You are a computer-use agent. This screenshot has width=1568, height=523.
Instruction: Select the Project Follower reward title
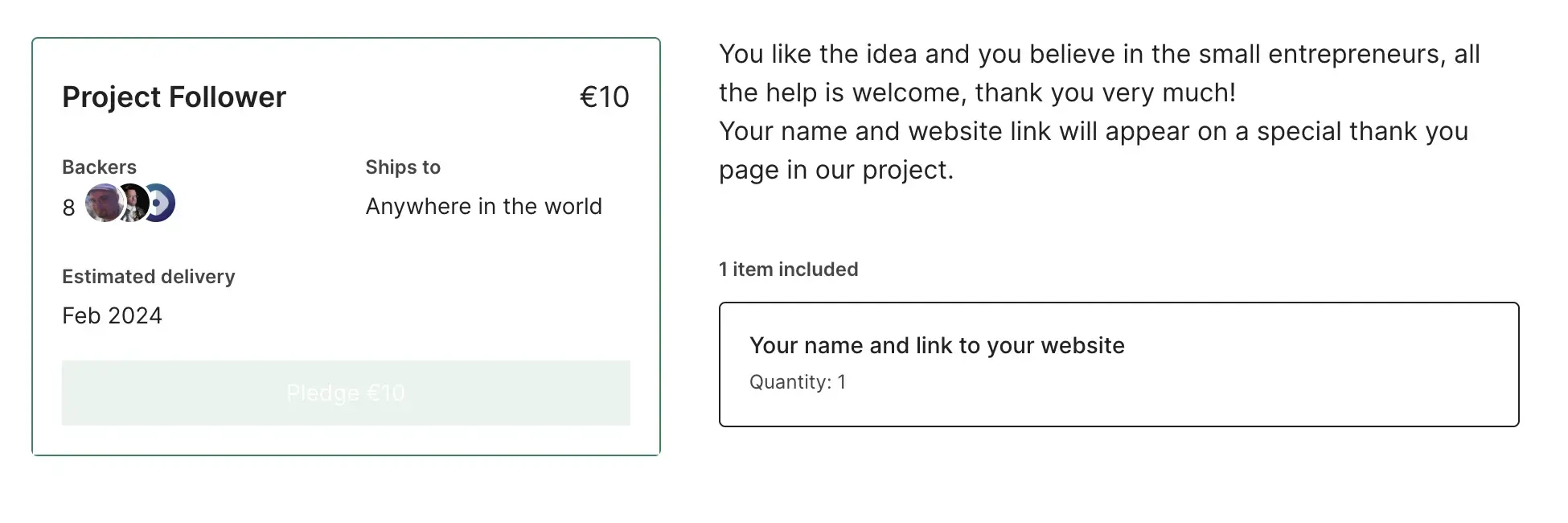point(174,97)
